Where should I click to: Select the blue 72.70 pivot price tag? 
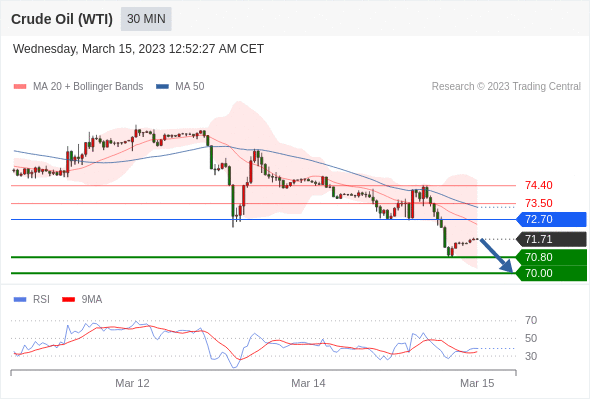pyautogui.click(x=551, y=219)
